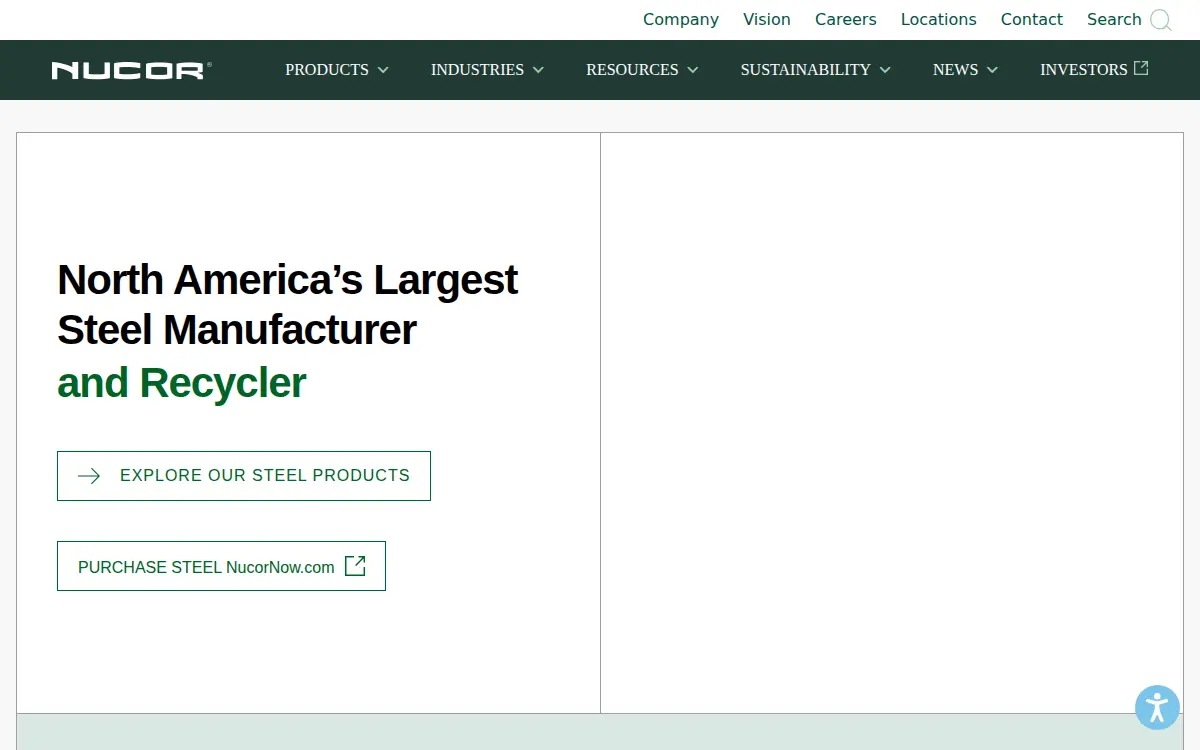Viewport: 1200px width, 750px height.
Task: Visit the Careers page
Action: tap(846, 20)
